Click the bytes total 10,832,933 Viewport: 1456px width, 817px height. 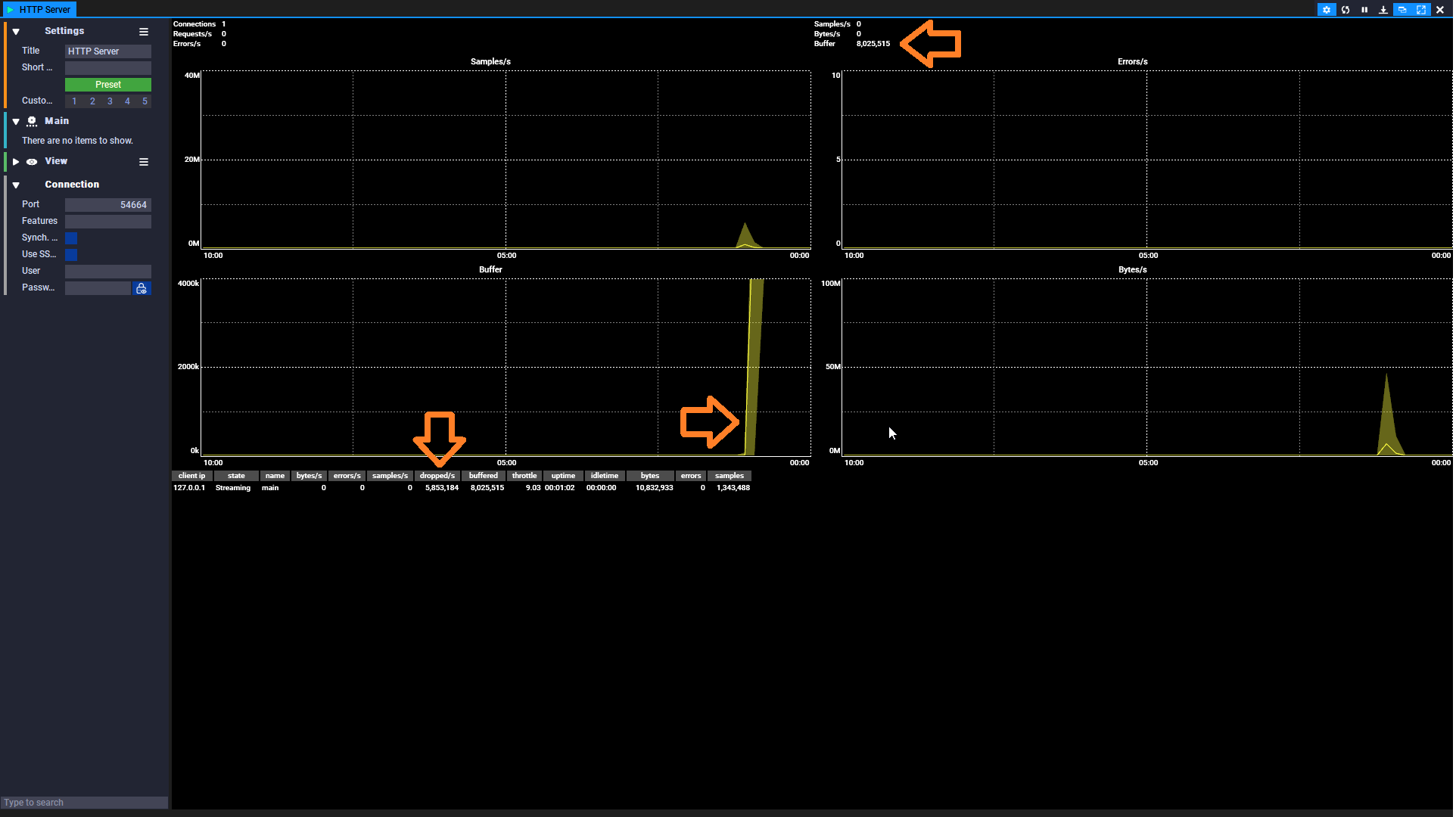pos(655,489)
